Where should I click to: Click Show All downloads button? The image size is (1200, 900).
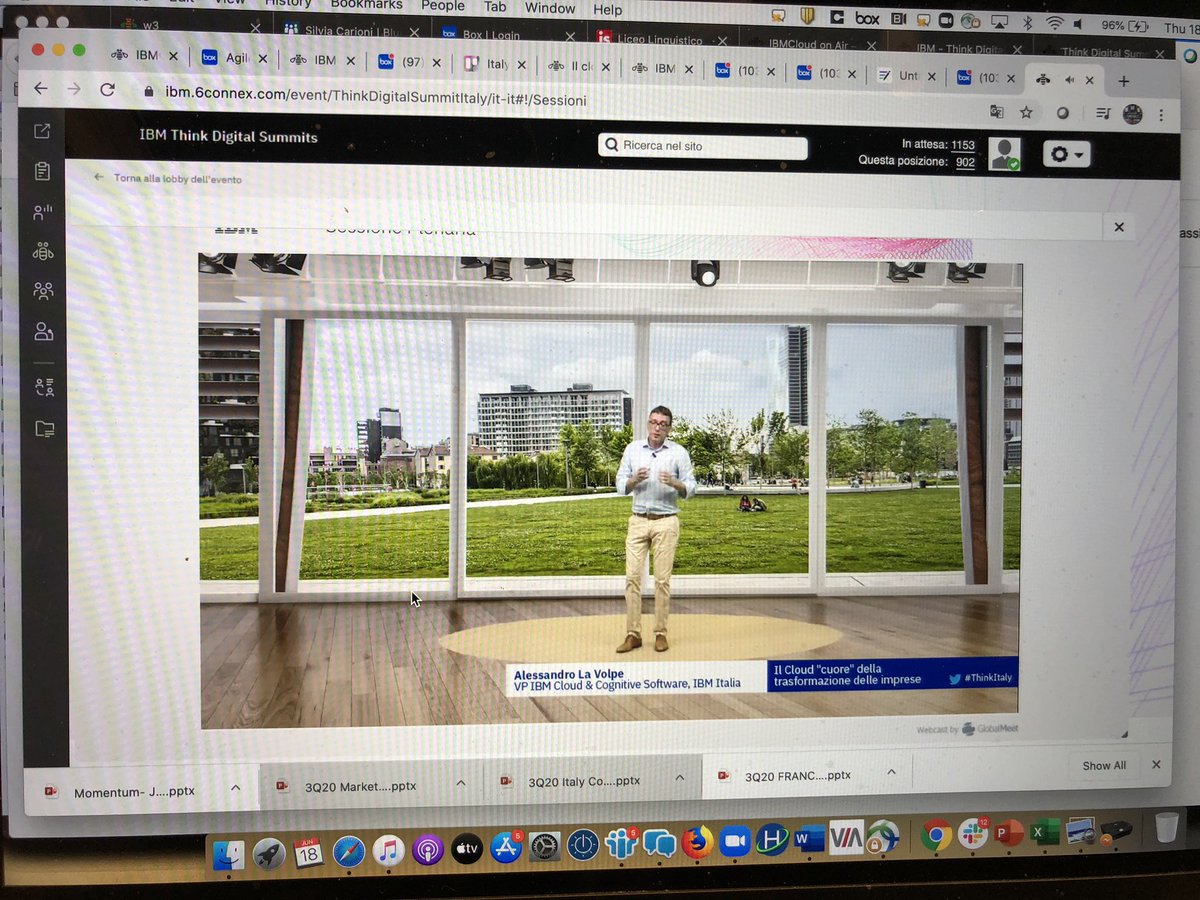tap(1104, 765)
